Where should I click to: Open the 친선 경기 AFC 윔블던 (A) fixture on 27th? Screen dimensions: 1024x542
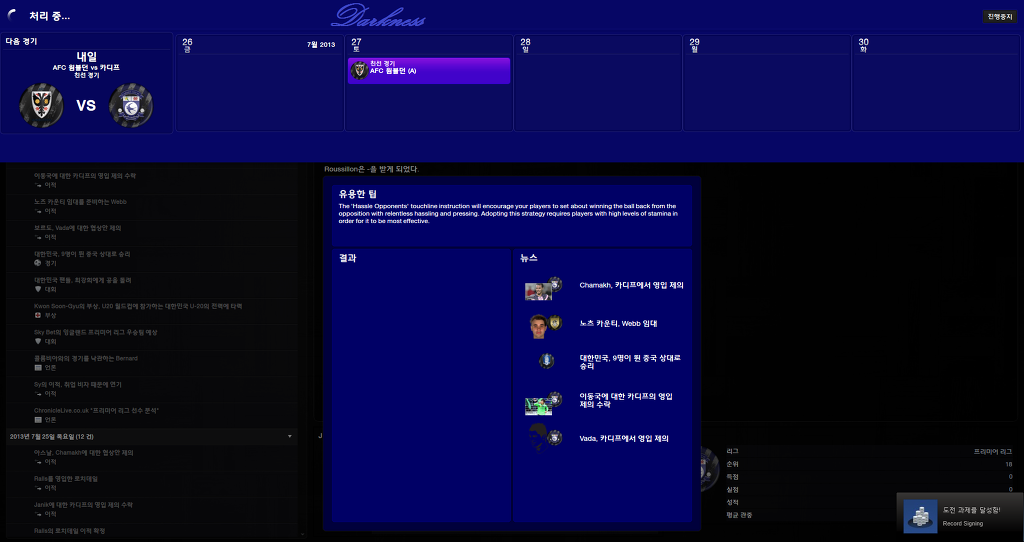coord(429,71)
